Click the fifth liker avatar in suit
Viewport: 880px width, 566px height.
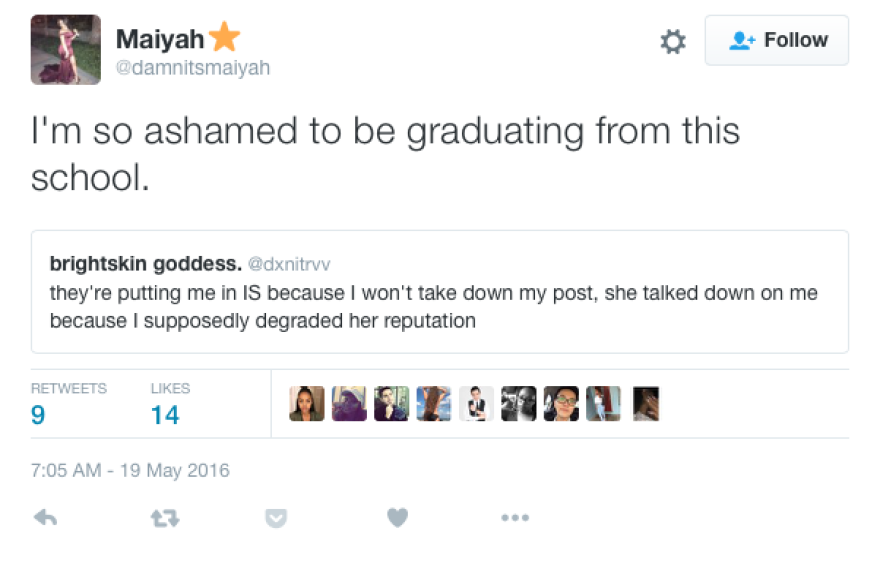tap(476, 404)
